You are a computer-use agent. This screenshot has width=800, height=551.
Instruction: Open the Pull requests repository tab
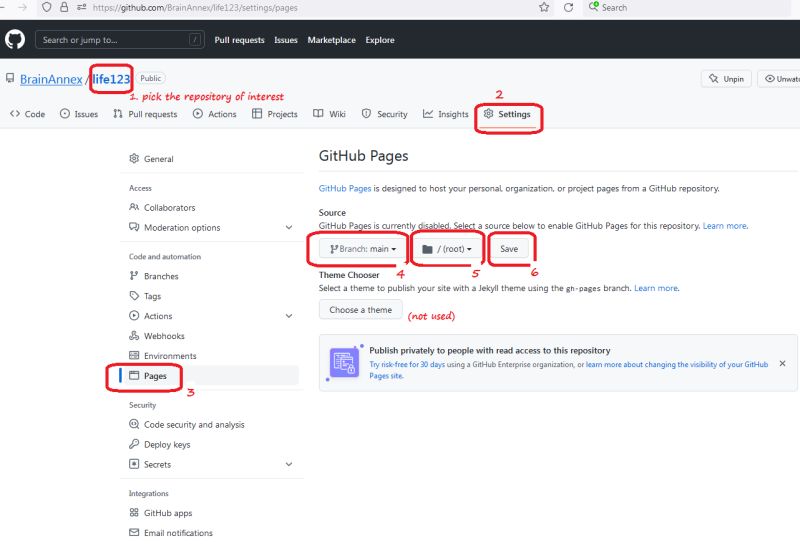[x=145, y=114]
